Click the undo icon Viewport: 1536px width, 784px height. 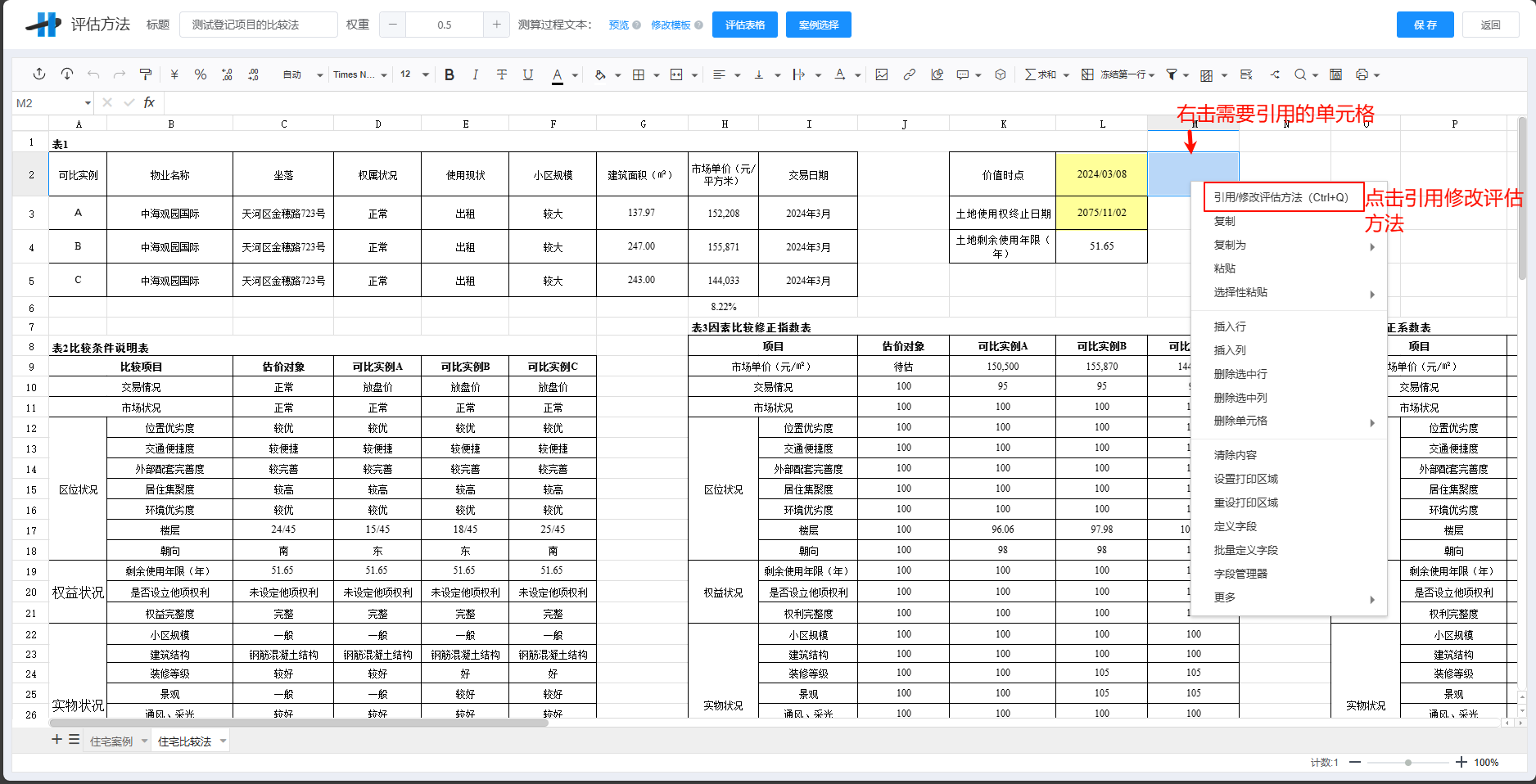[x=93, y=74]
